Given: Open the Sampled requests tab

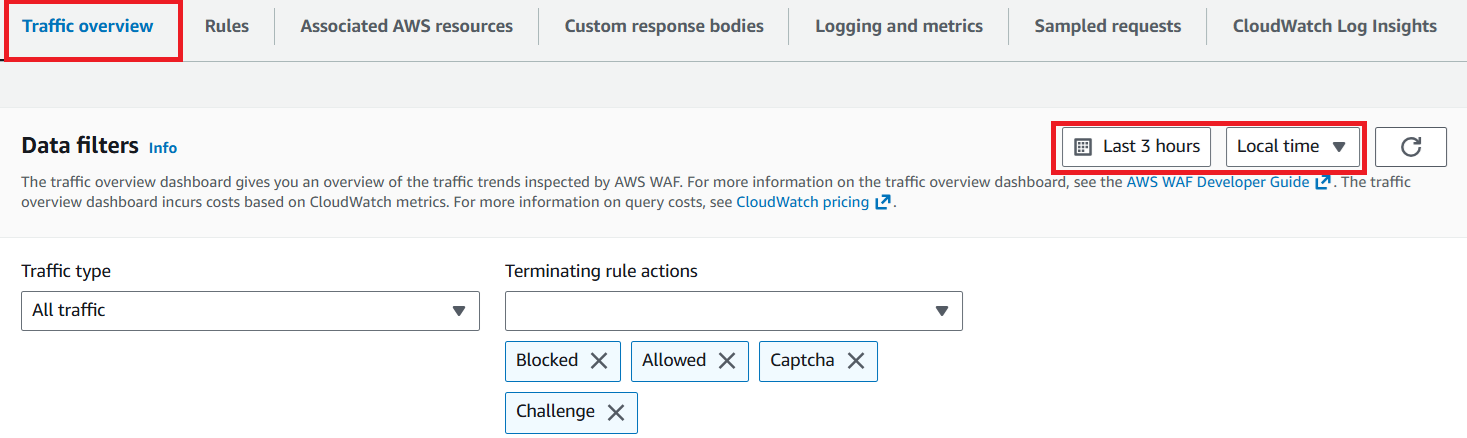Looking at the screenshot, I should [1107, 26].
